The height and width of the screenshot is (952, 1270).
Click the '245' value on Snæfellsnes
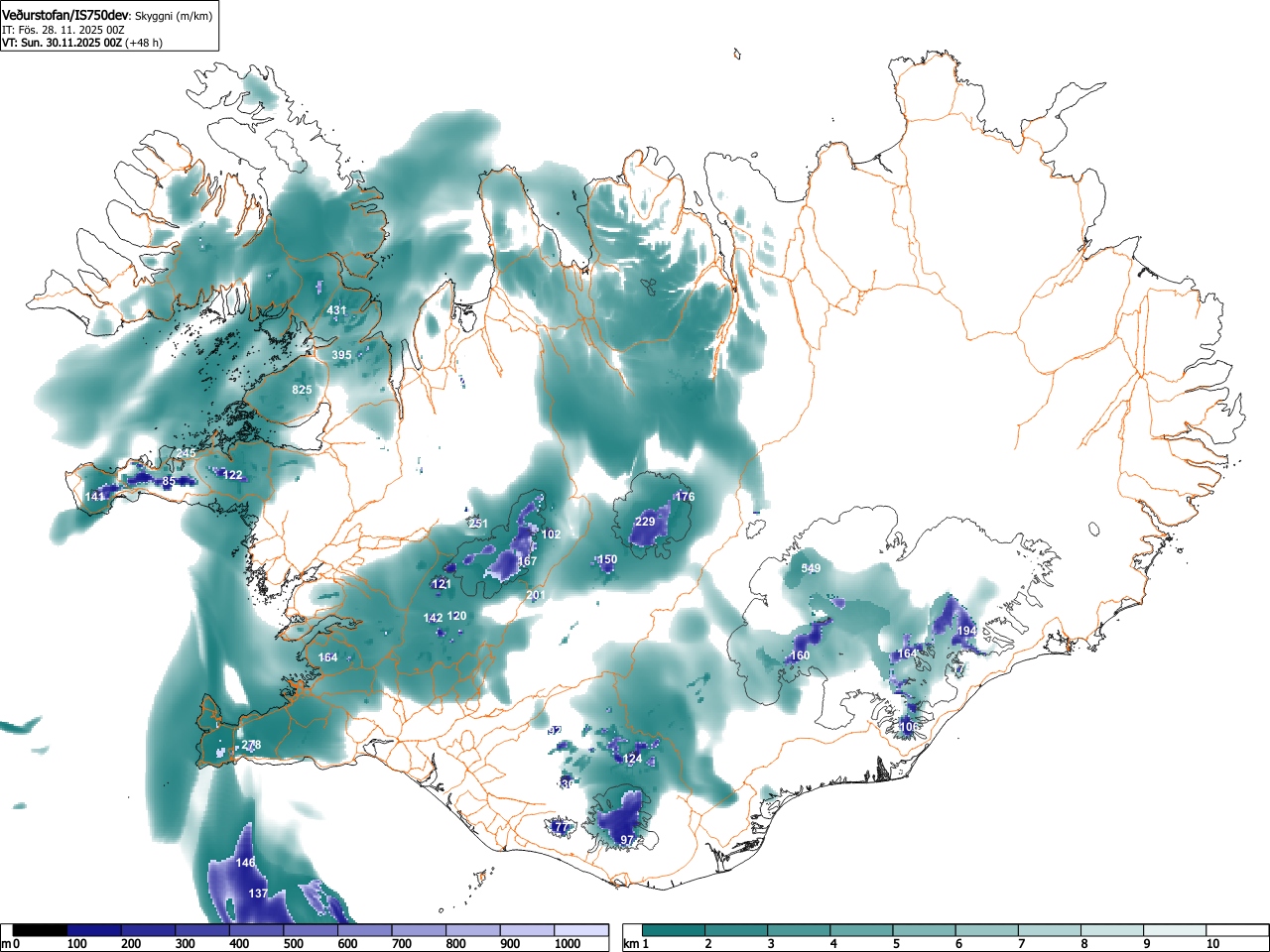pos(186,453)
